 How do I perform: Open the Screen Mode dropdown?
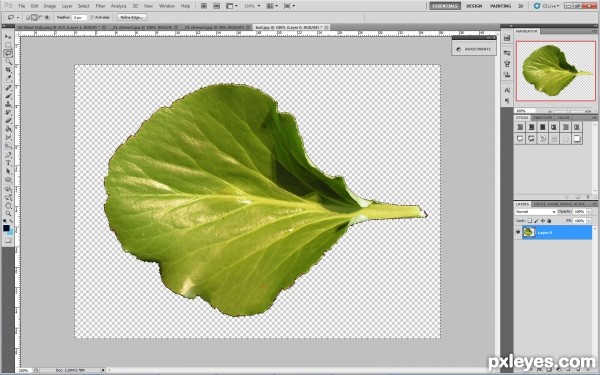(x=289, y=6)
